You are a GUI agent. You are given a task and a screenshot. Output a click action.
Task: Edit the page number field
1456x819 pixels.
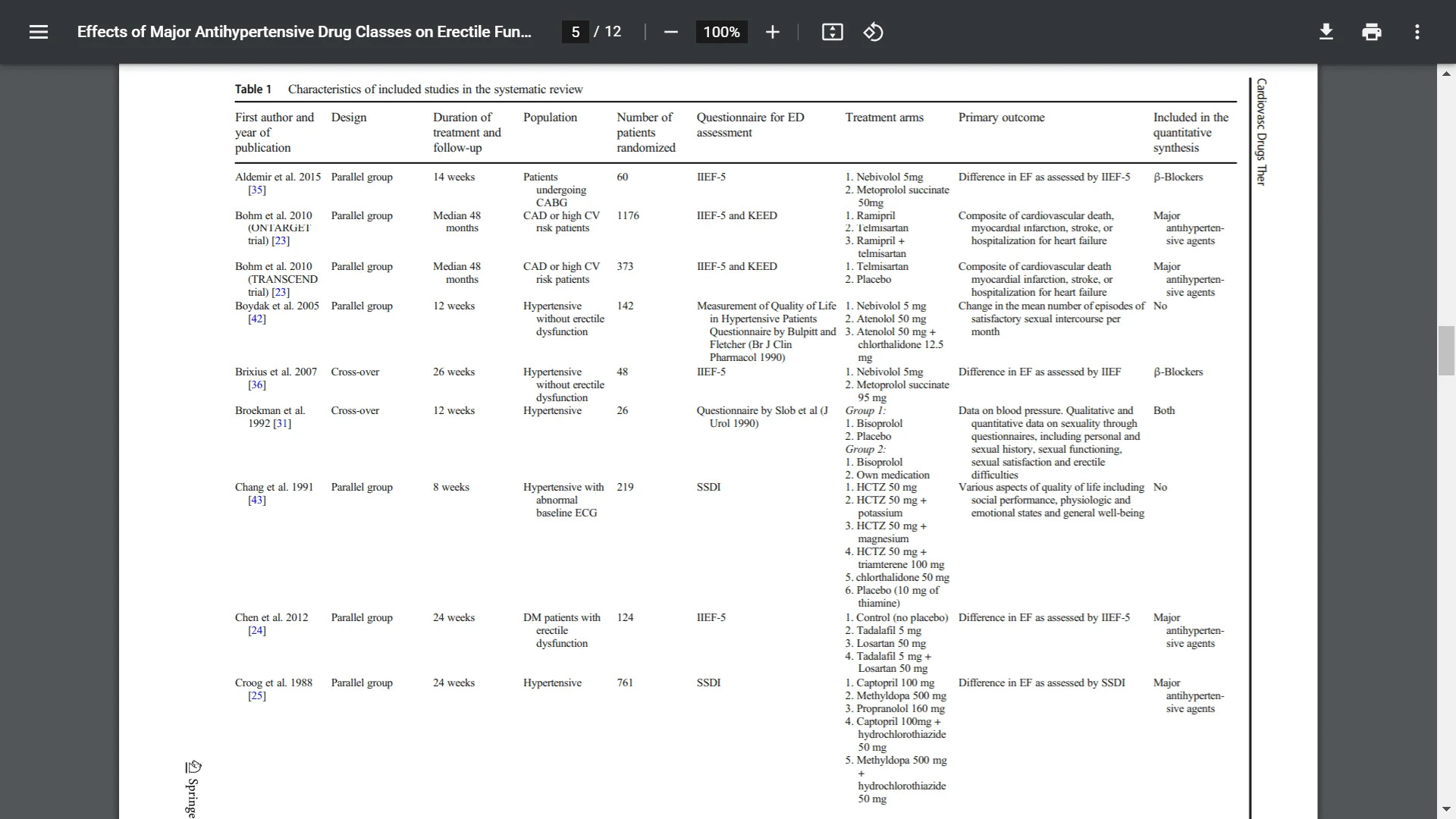576,32
